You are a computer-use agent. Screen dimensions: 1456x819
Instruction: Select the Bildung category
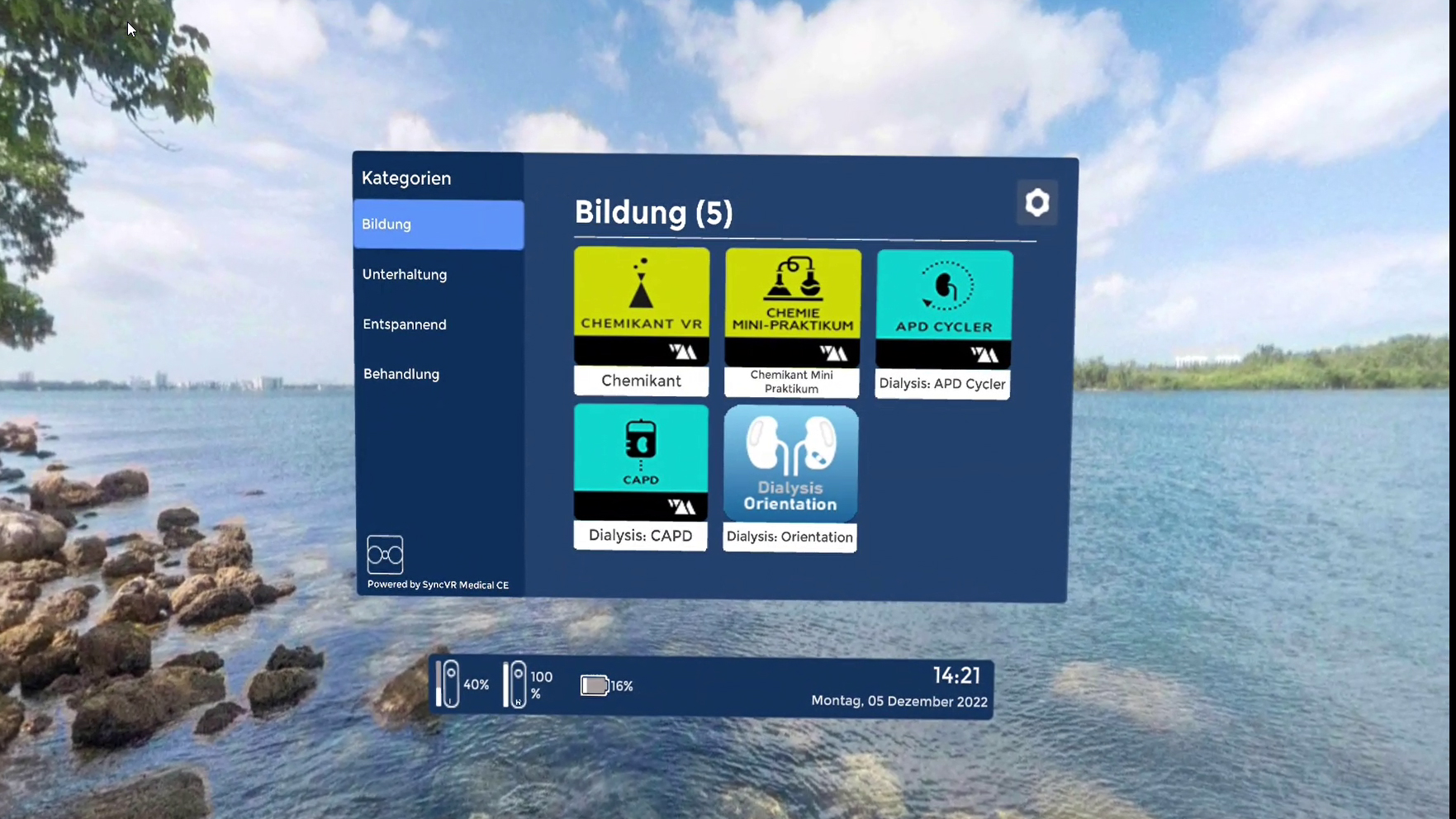pyautogui.click(x=439, y=225)
